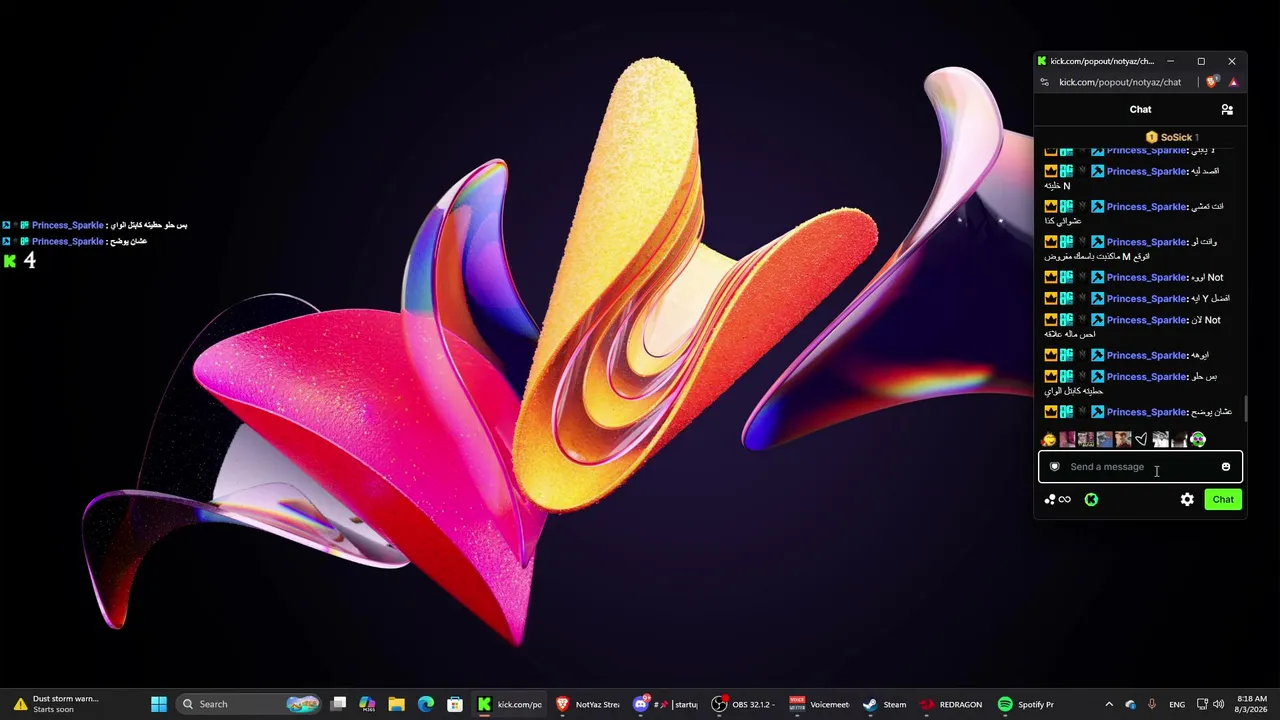Send message with green Chat button
The height and width of the screenshot is (720, 1280).
click(1223, 499)
